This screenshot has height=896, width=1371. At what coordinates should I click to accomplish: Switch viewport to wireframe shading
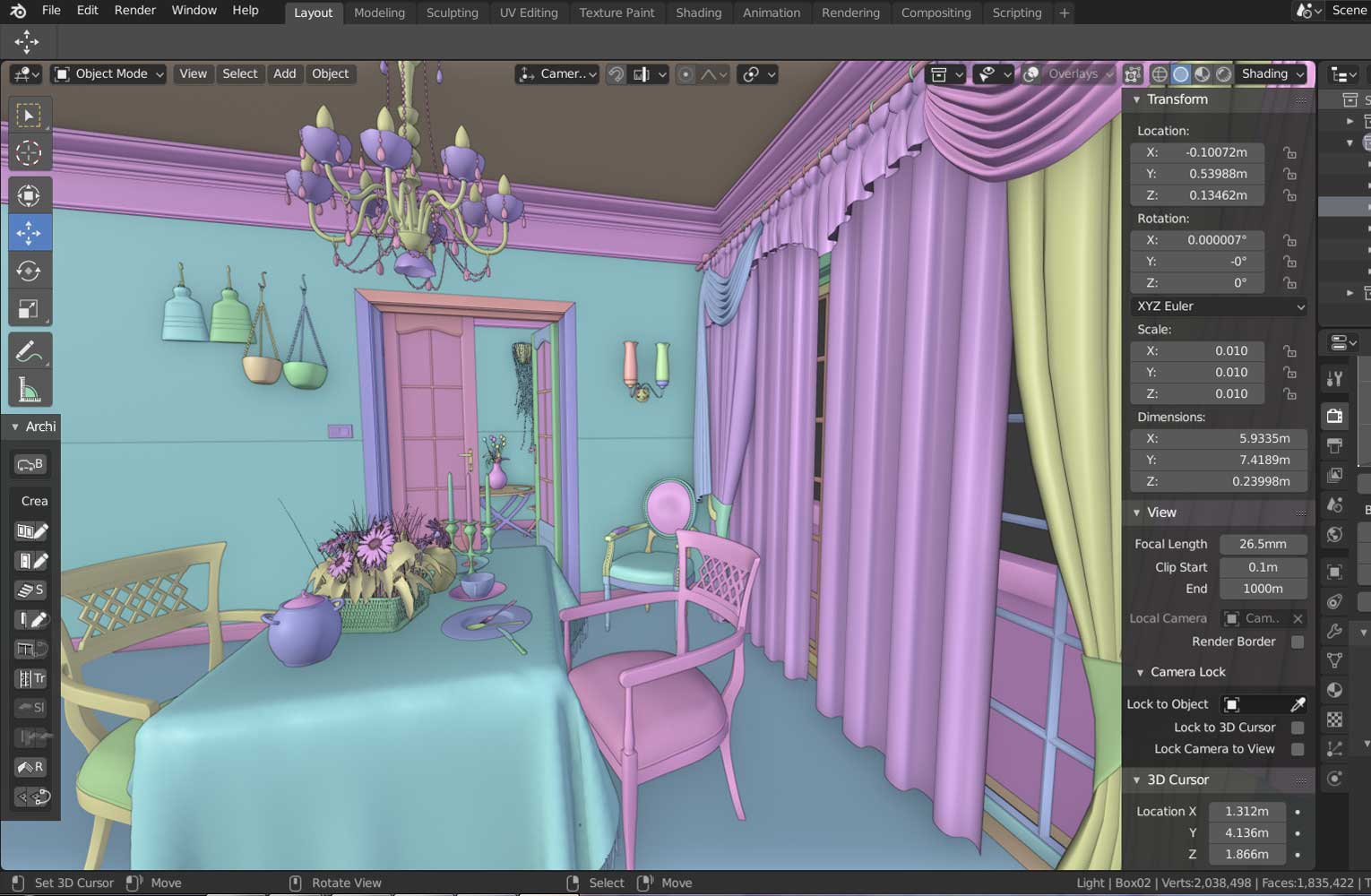[x=1161, y=73]
